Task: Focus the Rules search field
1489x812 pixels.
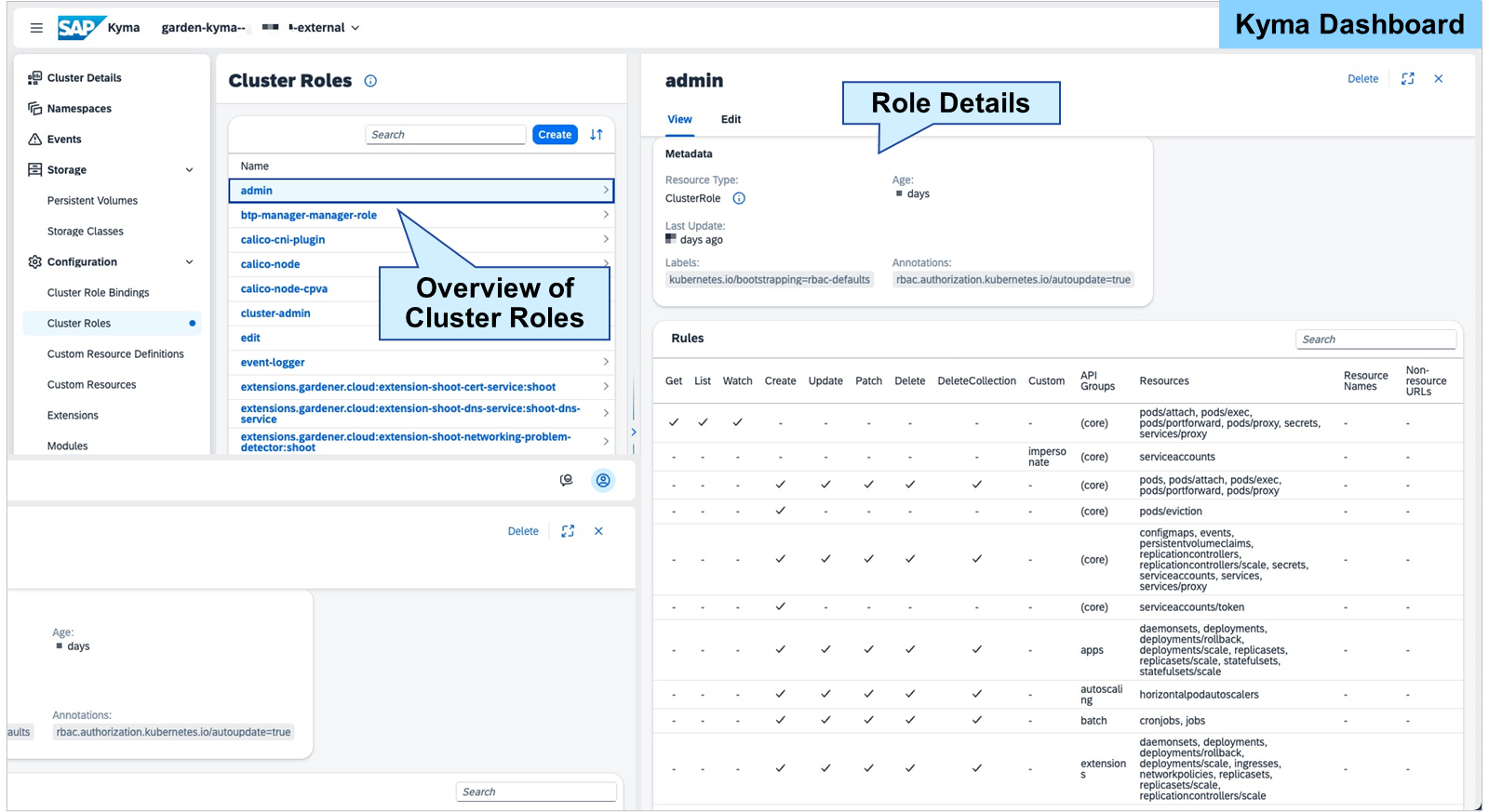Action: point(1375,339)
